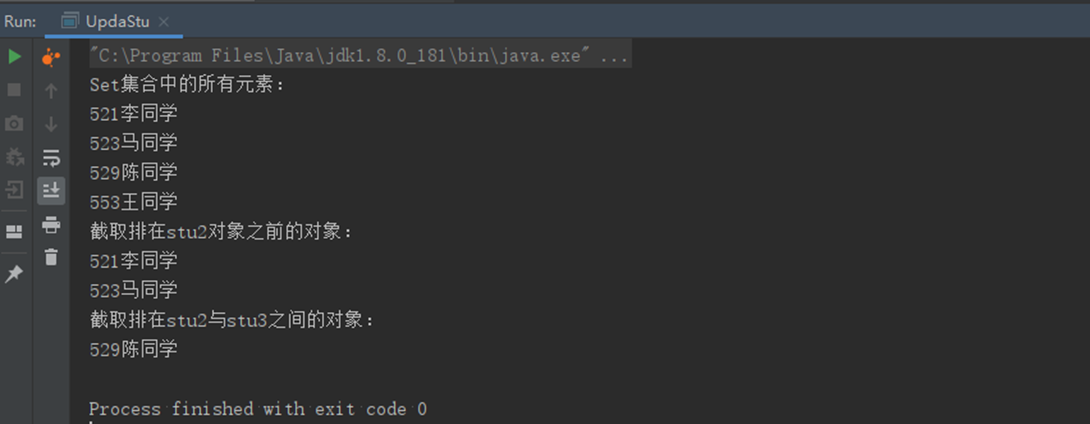Screen dimensions: 1090x424
Task: Clear console with the trash can icon
Action: coord(51,257)
